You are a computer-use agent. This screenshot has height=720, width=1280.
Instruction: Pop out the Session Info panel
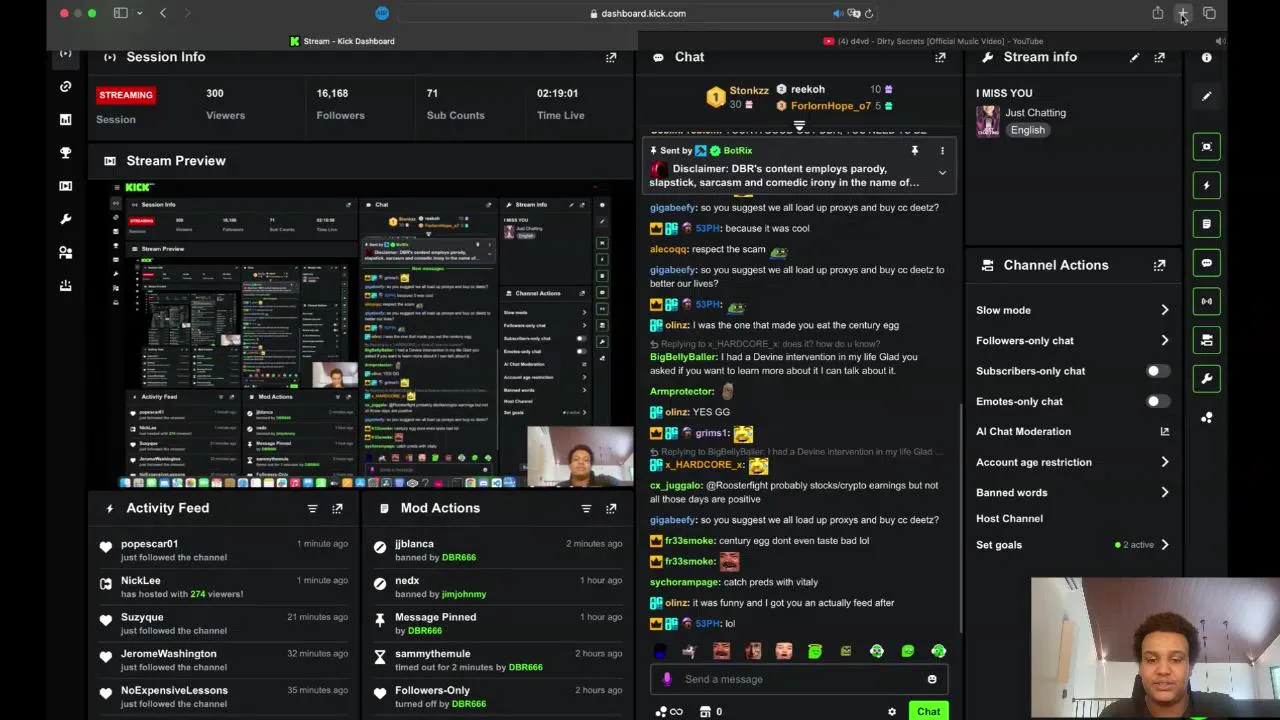tap(611, 57)
